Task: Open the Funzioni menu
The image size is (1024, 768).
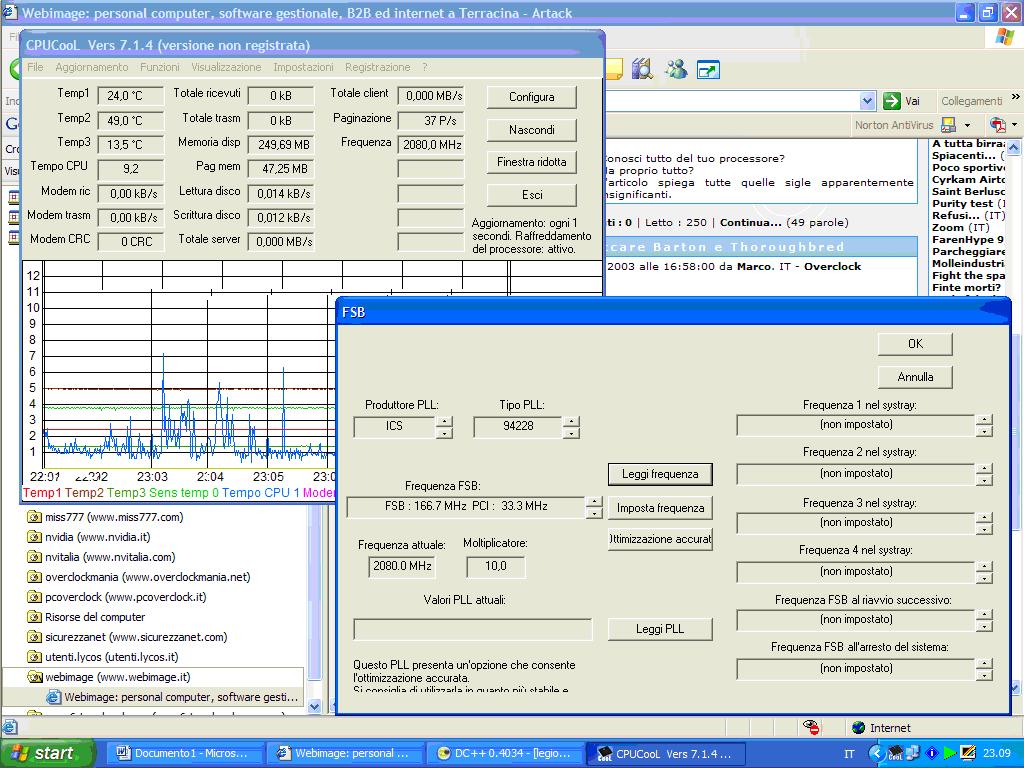Action: (159, 67)
